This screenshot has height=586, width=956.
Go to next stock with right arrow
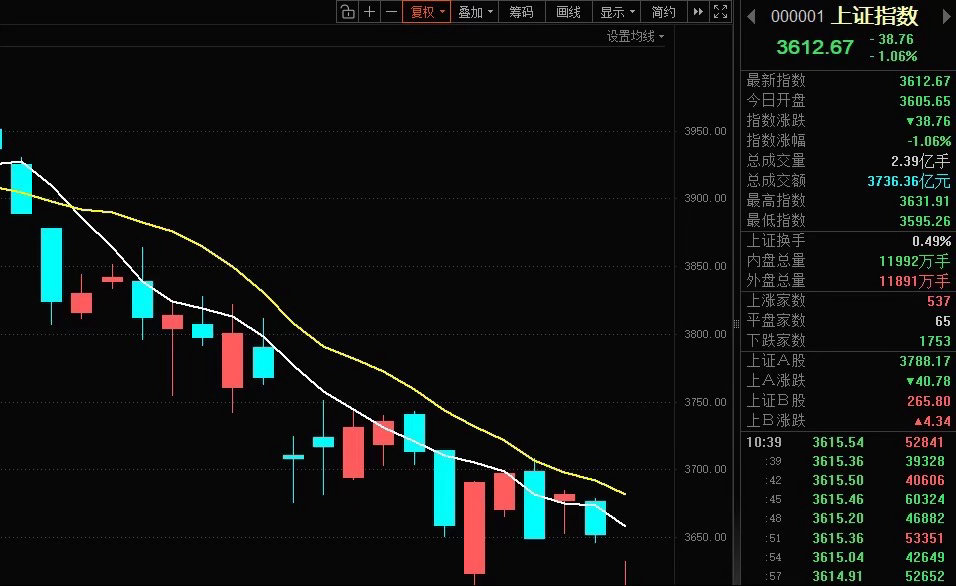[947, 16]
